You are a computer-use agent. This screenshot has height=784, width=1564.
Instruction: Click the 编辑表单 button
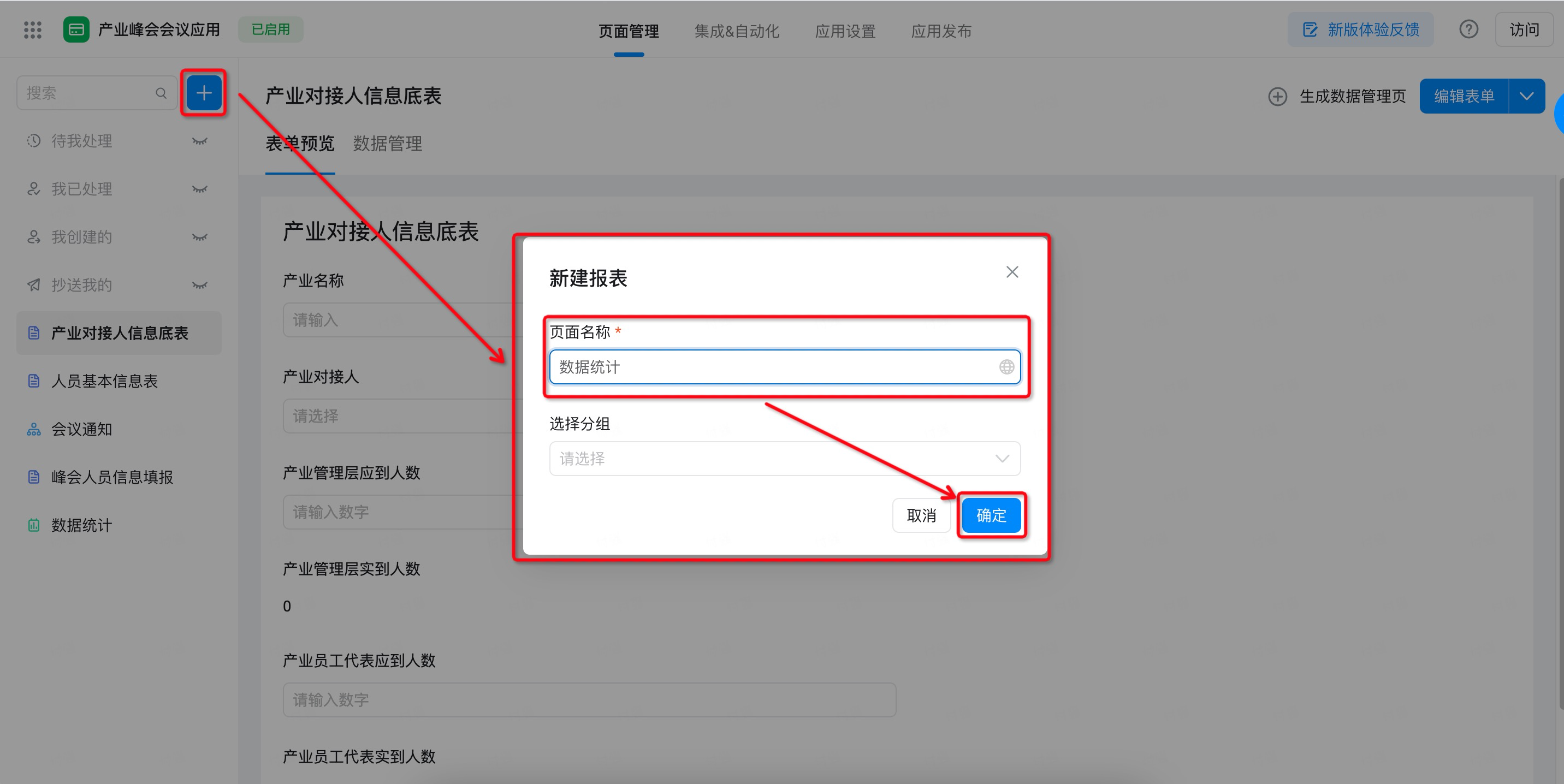(1464, 96)
